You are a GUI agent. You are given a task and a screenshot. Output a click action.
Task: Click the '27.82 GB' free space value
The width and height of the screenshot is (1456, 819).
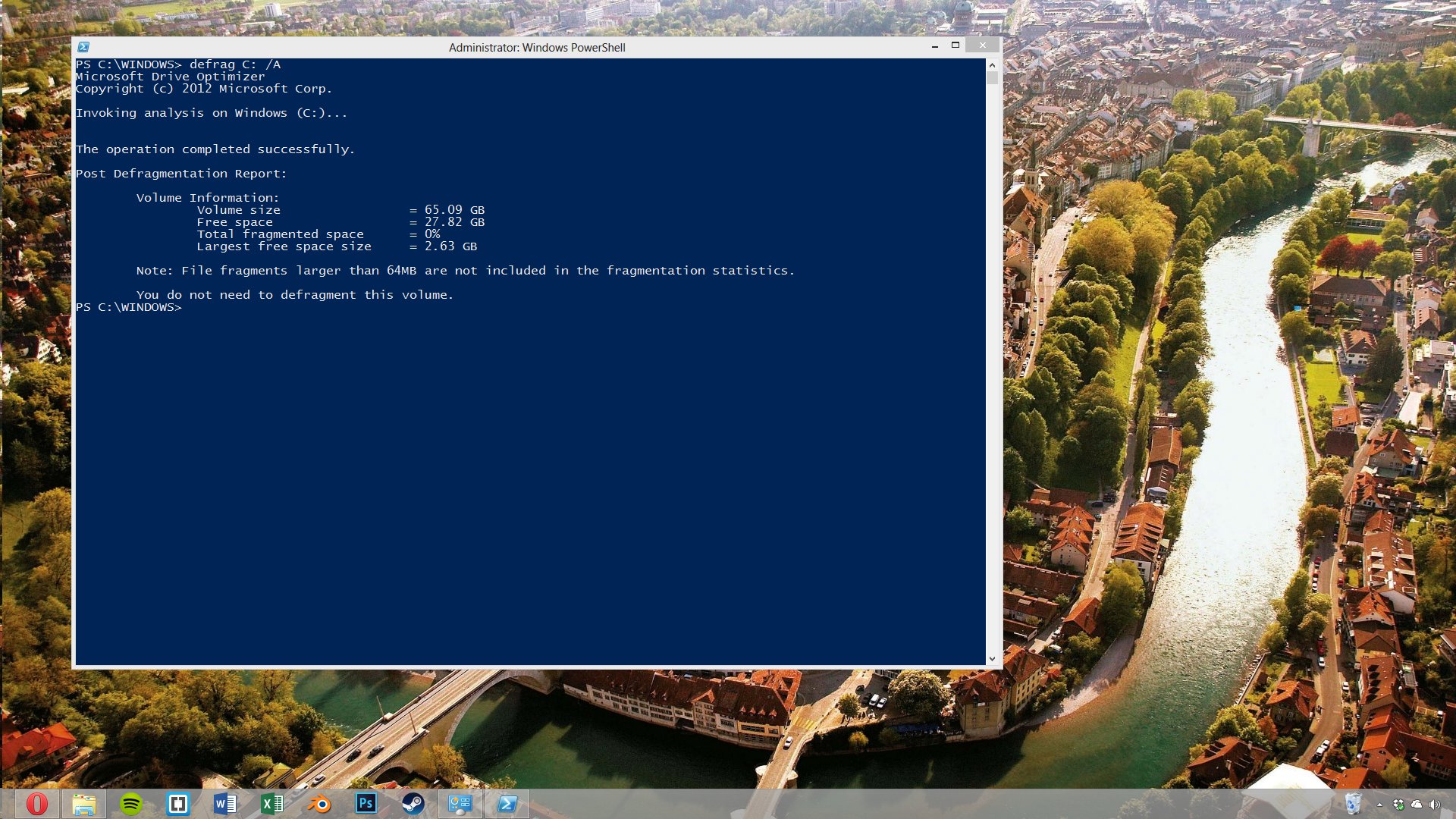click(x=454, y=222)
